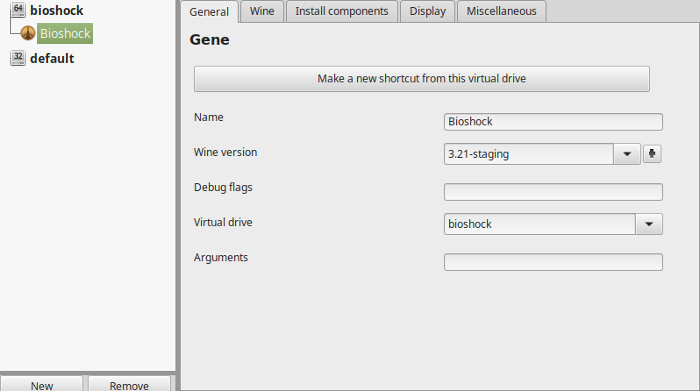Open the Virtual drive dropdown arrow
700x391 pixels.
[x=649, y=224]
